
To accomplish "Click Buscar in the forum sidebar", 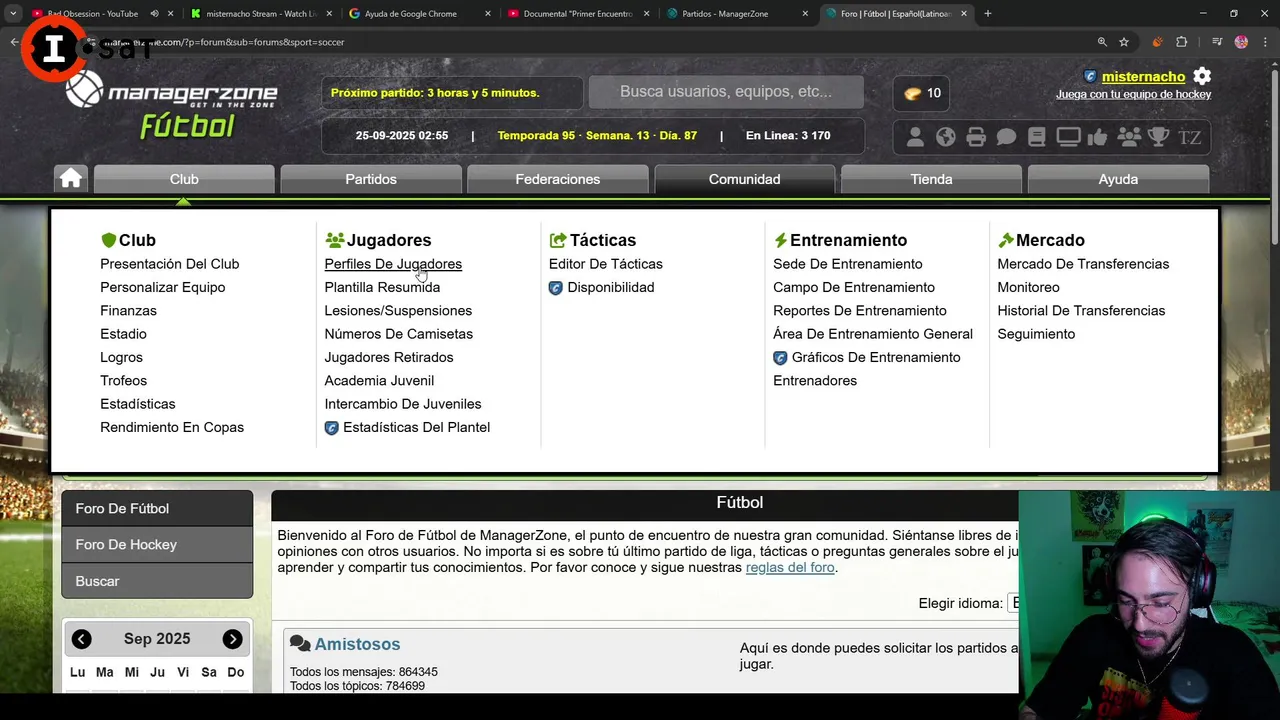I will [x=157, y=581].
